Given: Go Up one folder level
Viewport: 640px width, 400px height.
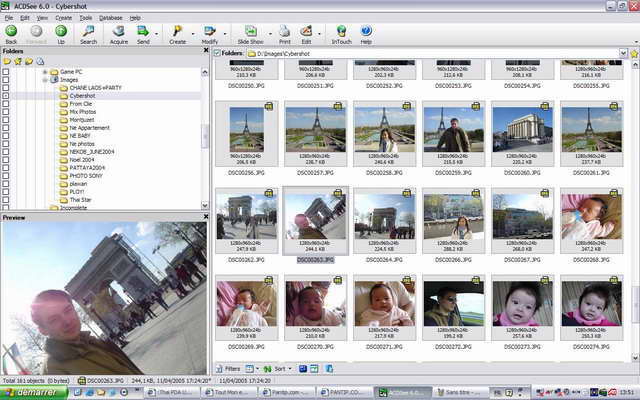Looking at the screenshot, I should point(61,31).
